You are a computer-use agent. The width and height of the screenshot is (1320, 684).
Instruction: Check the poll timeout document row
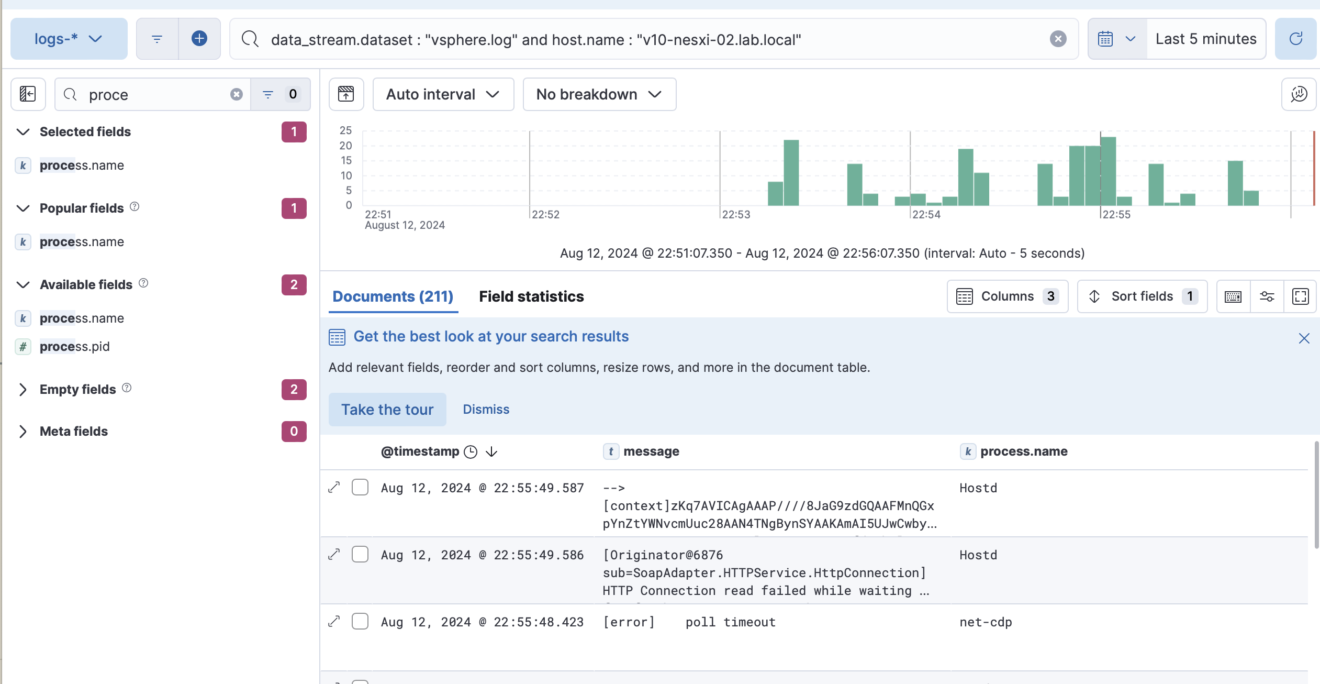click(x=360, y=621)
